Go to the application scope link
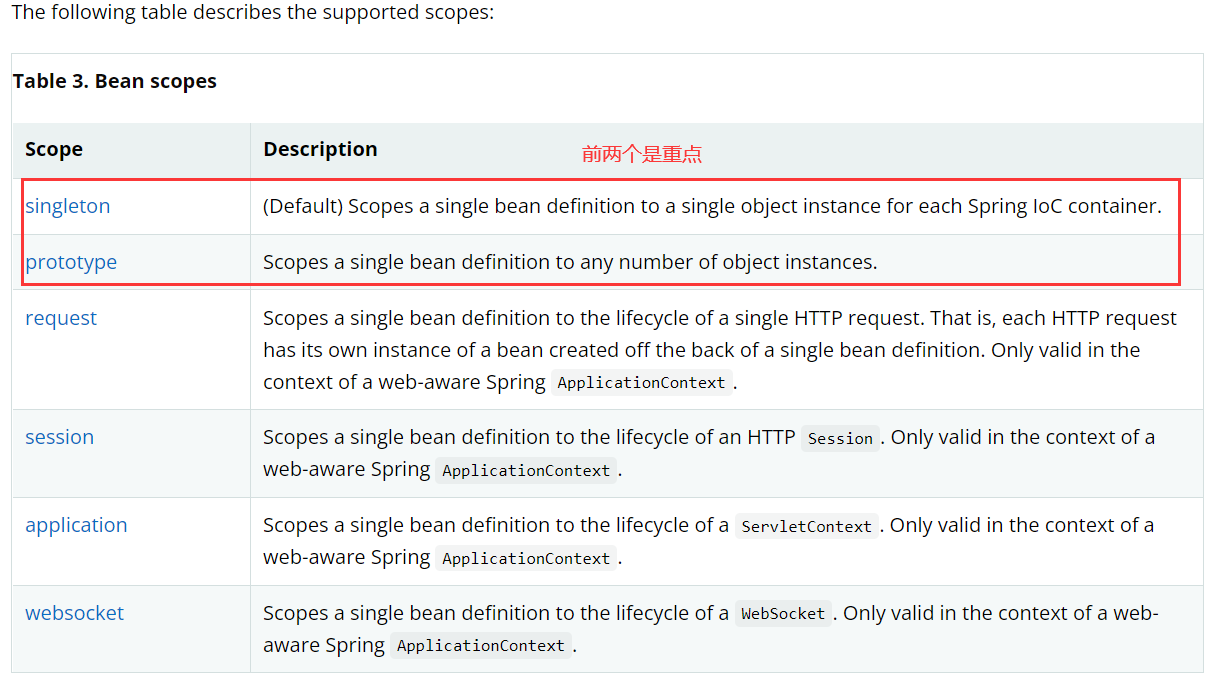The width and height of the screenshot is (1218, 694). click(76, 525)
